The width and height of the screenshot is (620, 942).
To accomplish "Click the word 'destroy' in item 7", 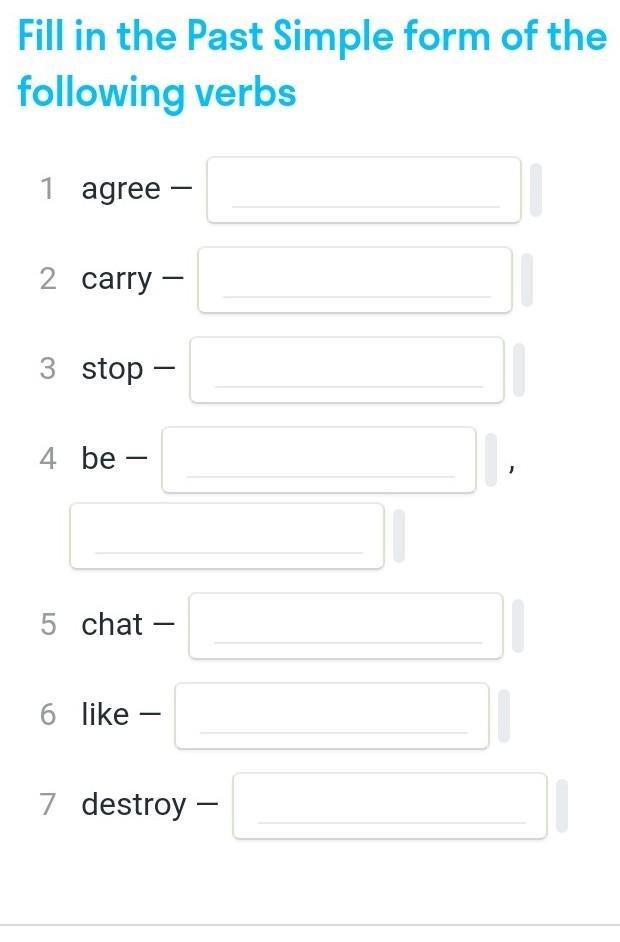I will click(x=134, y=804).
